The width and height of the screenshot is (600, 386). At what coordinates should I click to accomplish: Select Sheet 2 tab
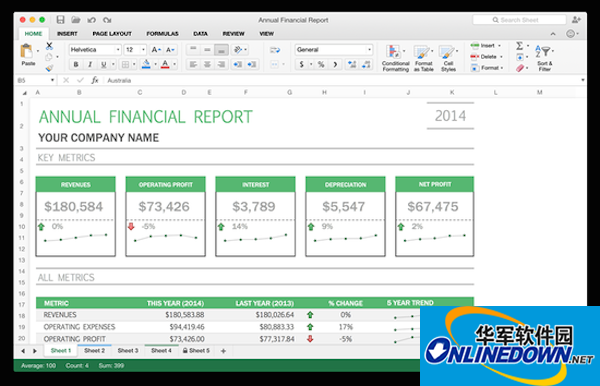coord(95,350)
